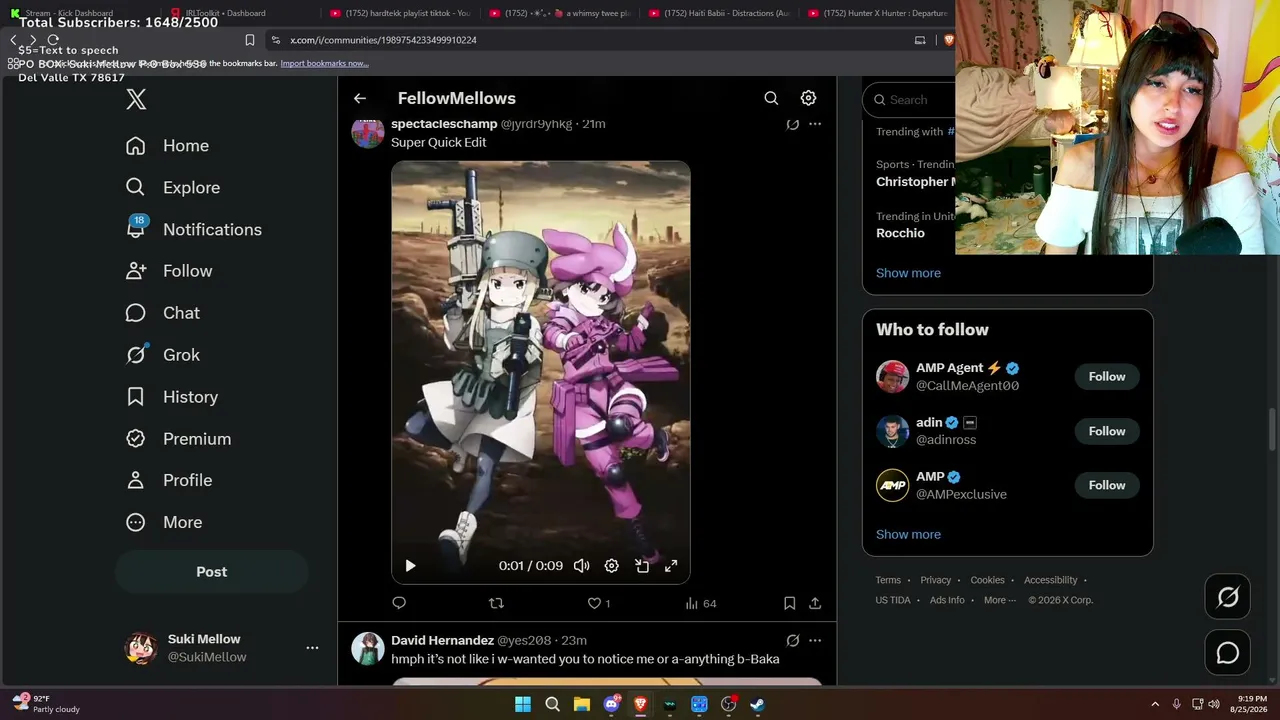The image size is (1280, 720).
Task: Open the floating Grok button
Action: (x=1228, y=598)
